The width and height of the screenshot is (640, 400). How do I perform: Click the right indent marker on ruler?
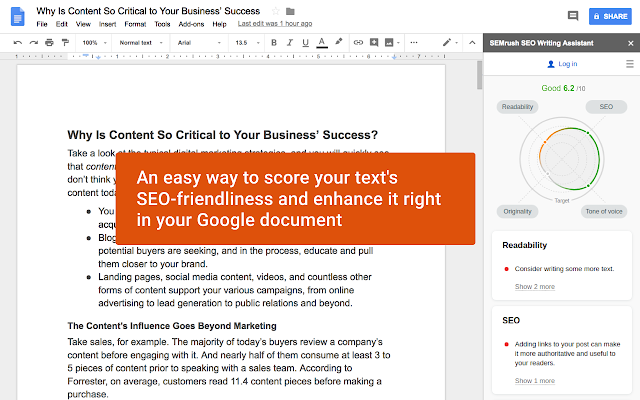(394, 57)
